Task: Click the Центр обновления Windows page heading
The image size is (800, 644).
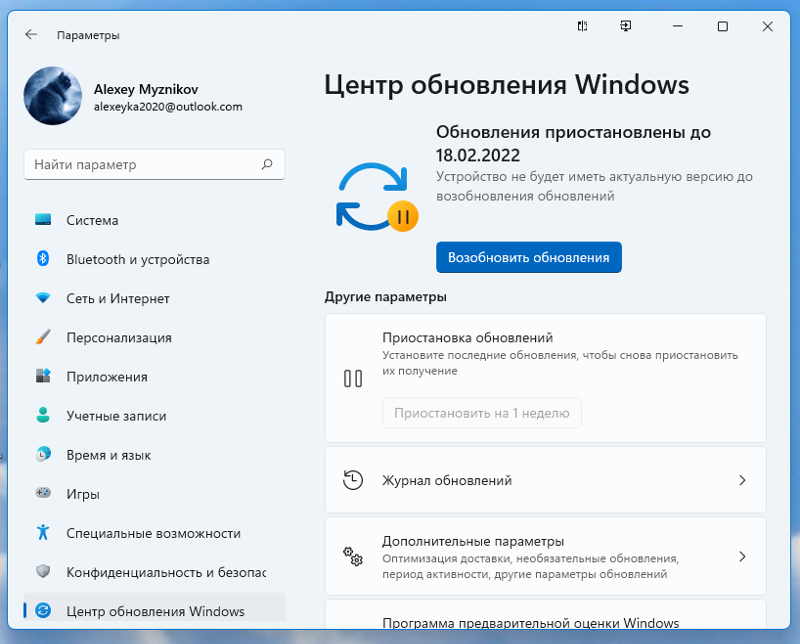Action: (x=507, y=84)
